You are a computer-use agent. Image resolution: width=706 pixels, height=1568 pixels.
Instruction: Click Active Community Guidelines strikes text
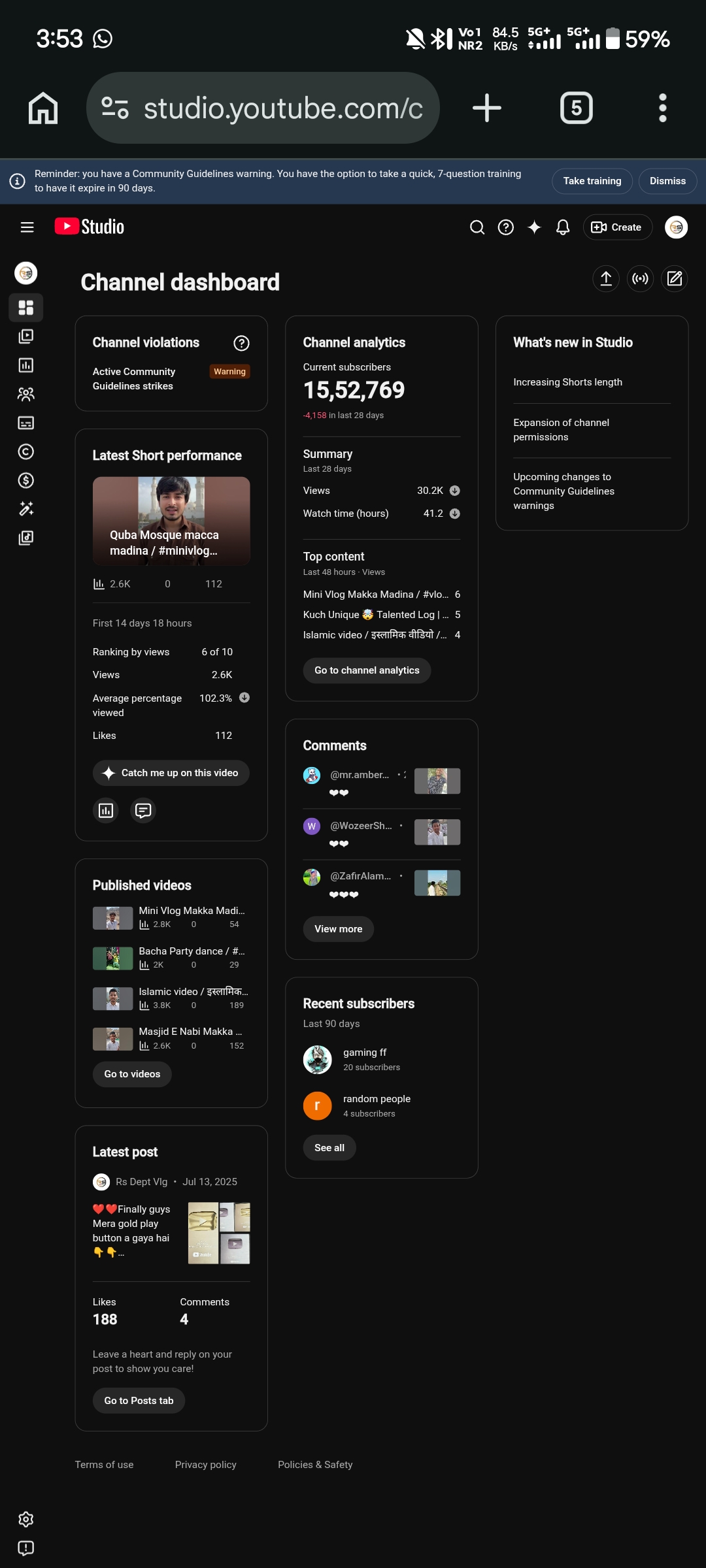point(134,379)
